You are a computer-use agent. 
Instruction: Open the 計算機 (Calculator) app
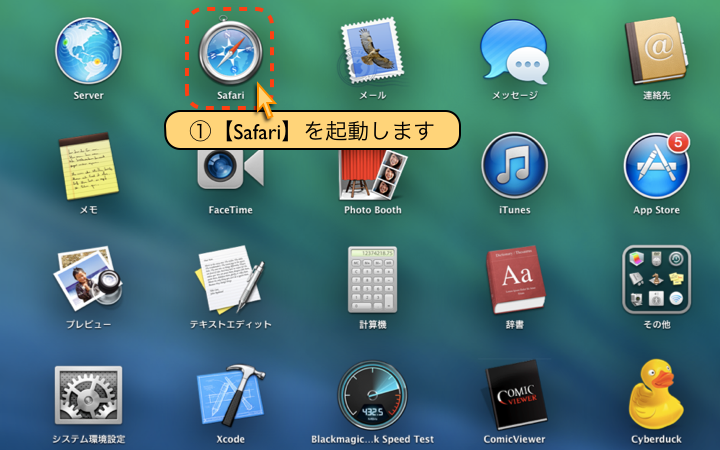click(x=372, y=280)
